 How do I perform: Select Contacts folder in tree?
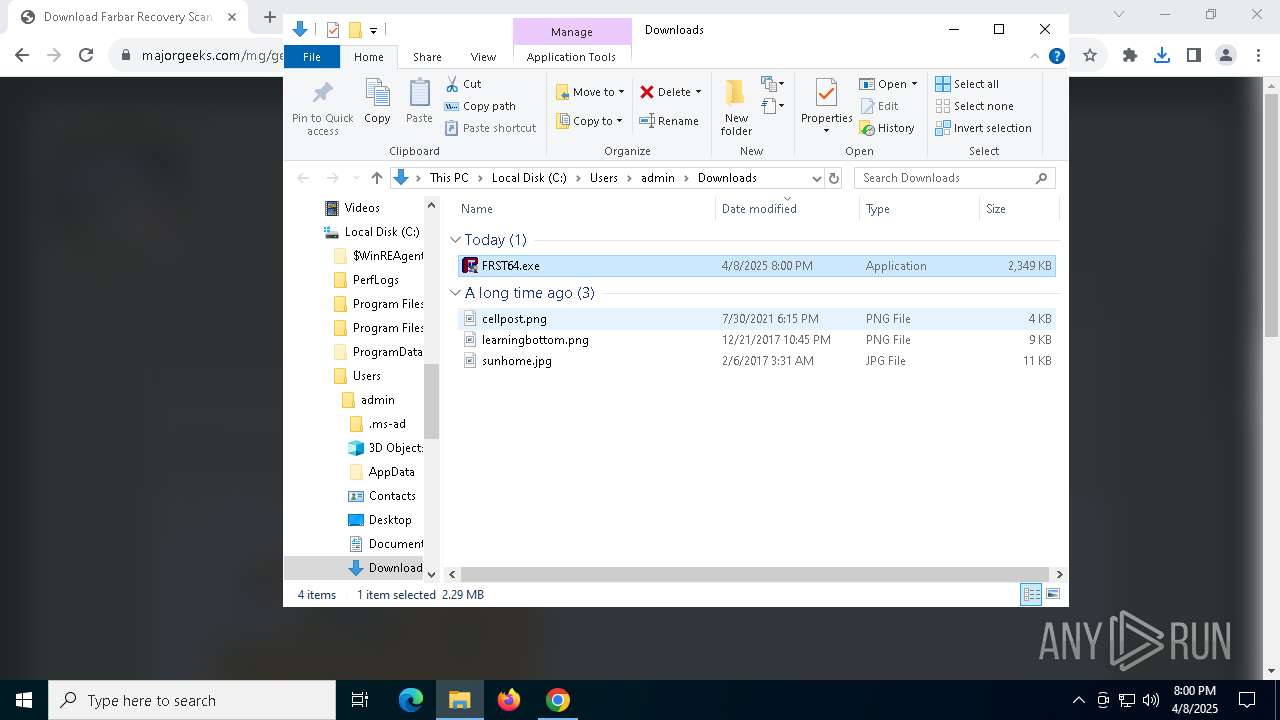[x=392, y=496]
